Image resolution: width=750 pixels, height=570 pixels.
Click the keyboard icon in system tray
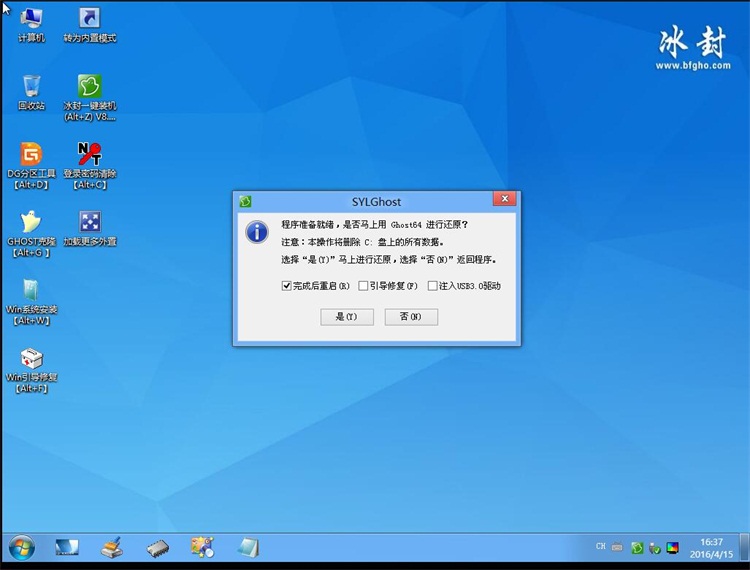tap(618, 547)
